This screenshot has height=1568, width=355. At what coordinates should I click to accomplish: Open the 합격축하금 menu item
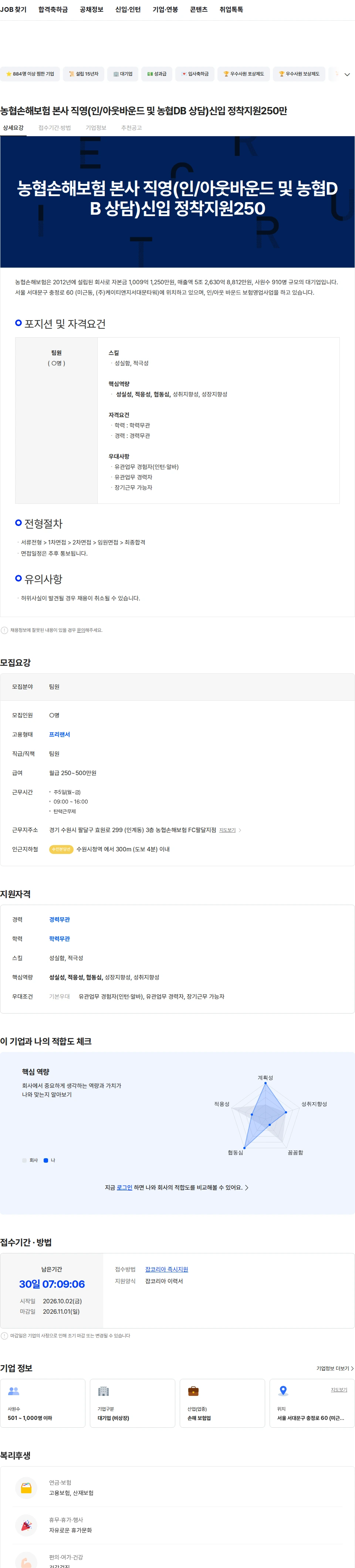point(53,10)
